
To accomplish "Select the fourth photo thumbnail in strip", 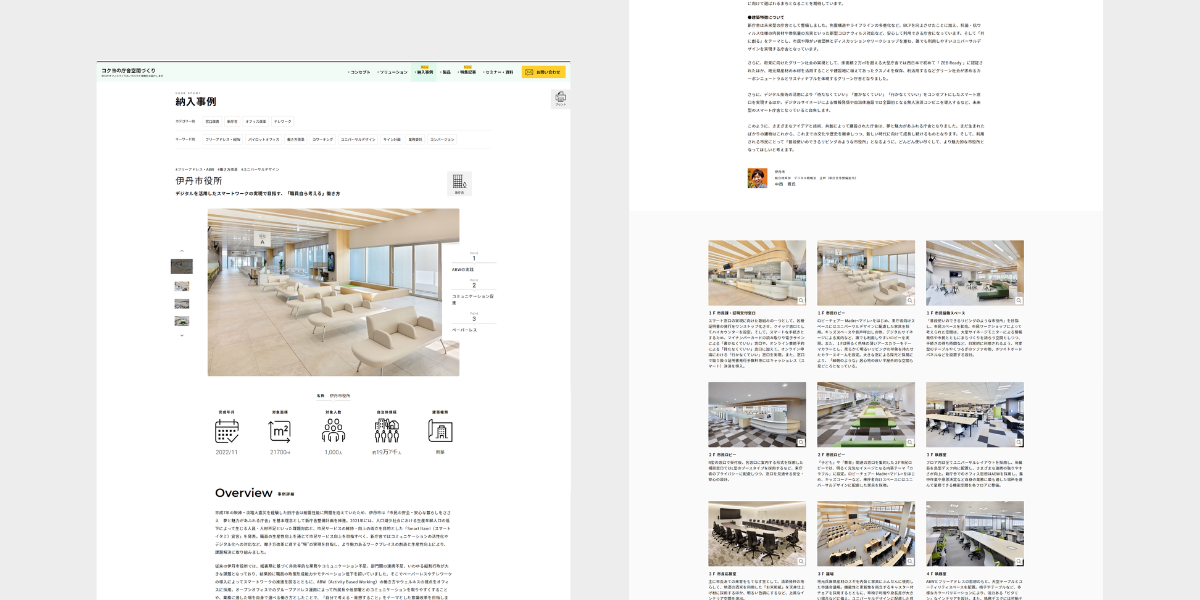I will pos(182,321).
